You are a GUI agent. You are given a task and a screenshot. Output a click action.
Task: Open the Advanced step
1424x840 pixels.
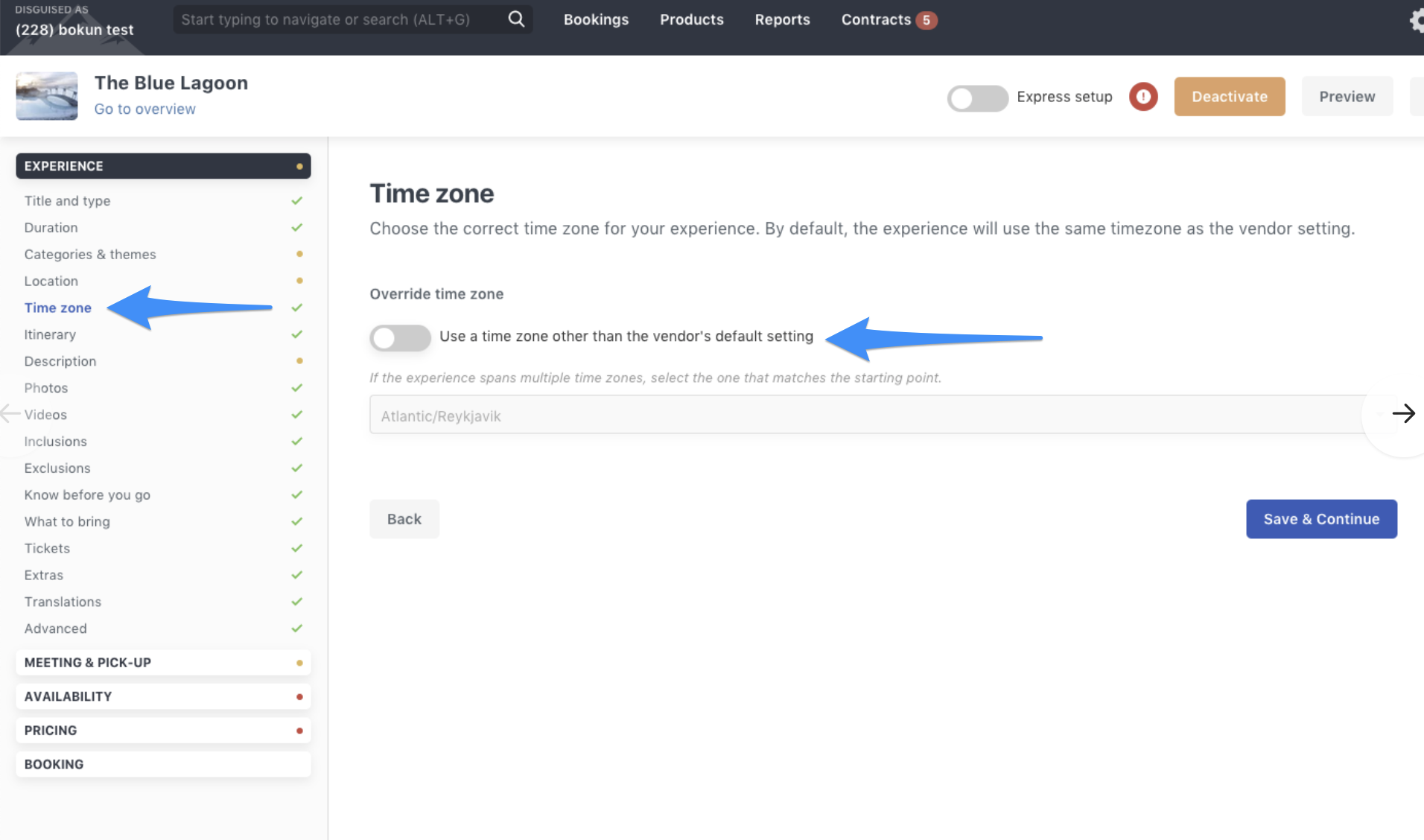point(55,629)
